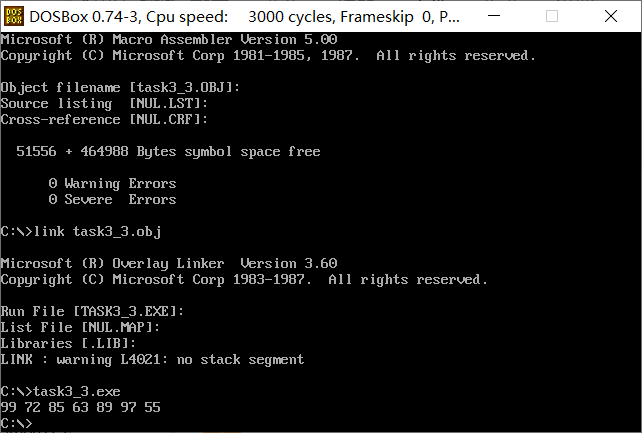The image size is (642, 433).
Task: Close the DOSBox window
Action: (x=617, y=16)
